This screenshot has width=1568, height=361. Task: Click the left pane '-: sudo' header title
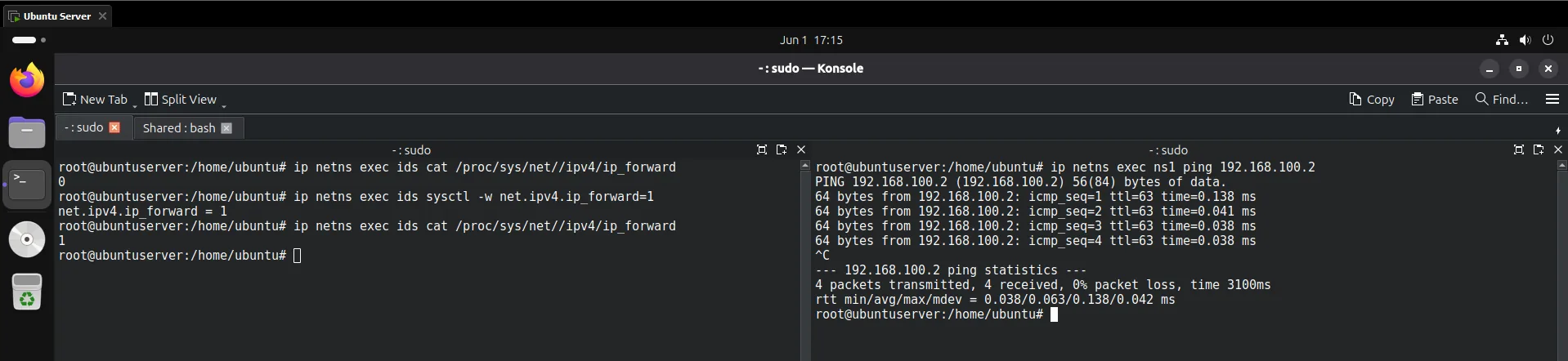410,150
